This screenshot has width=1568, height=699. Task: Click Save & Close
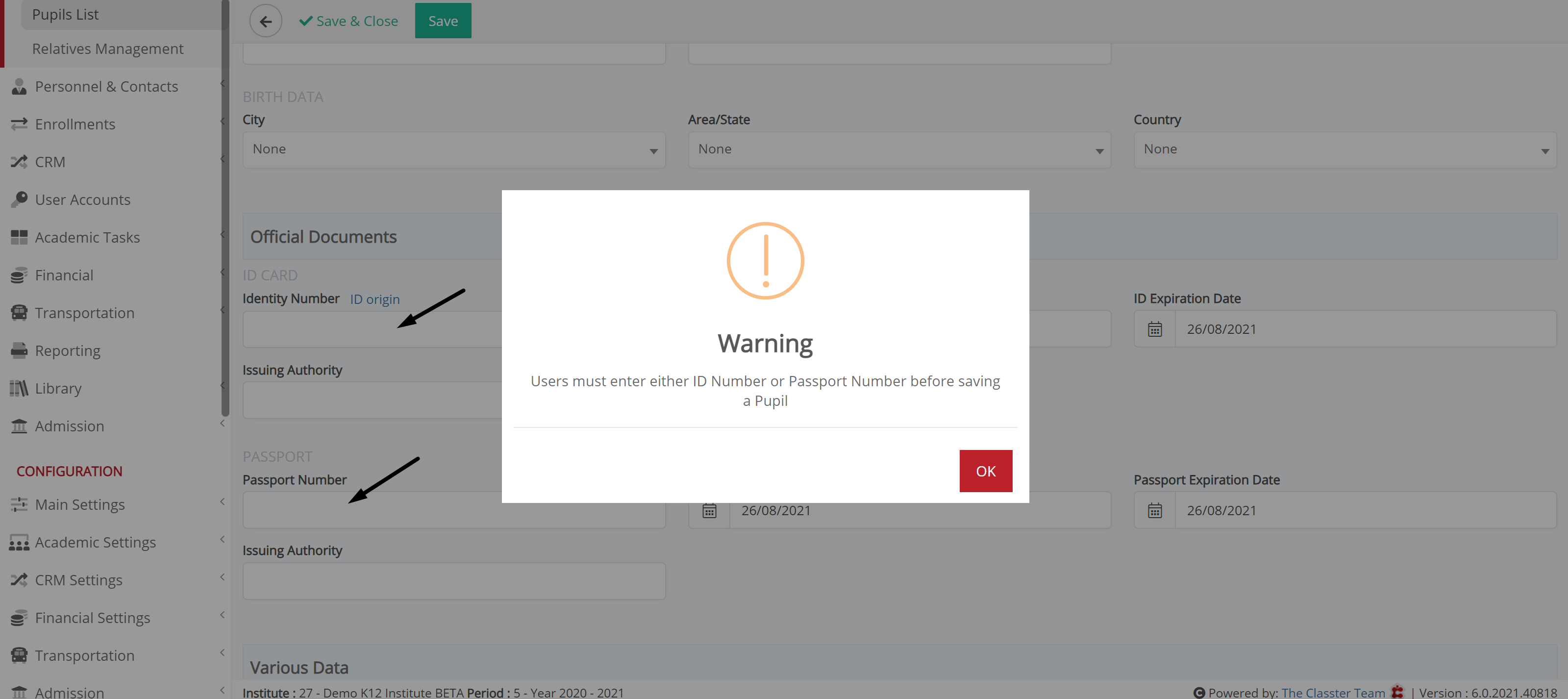[x=349, y=21]
